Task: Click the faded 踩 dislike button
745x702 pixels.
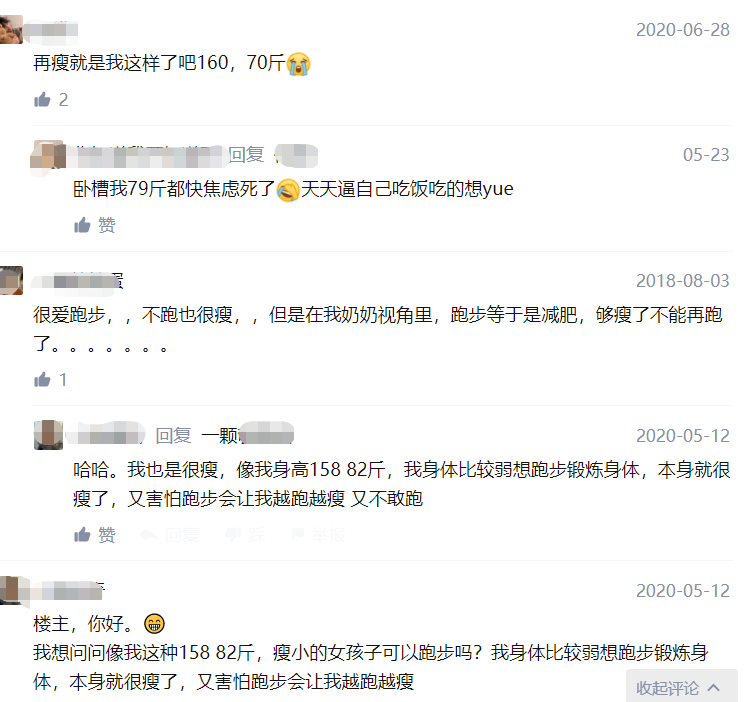Action: (x=246, y=535)
